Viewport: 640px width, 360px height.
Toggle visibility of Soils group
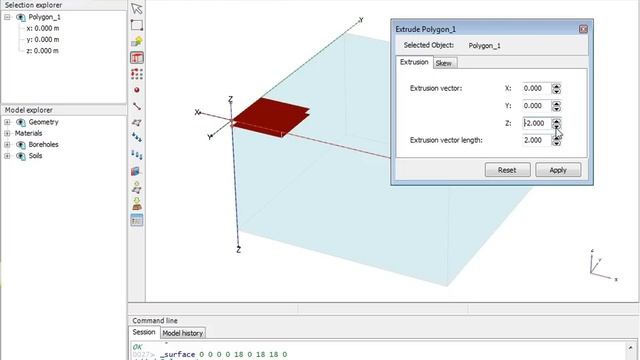click(x=20, y=156)
